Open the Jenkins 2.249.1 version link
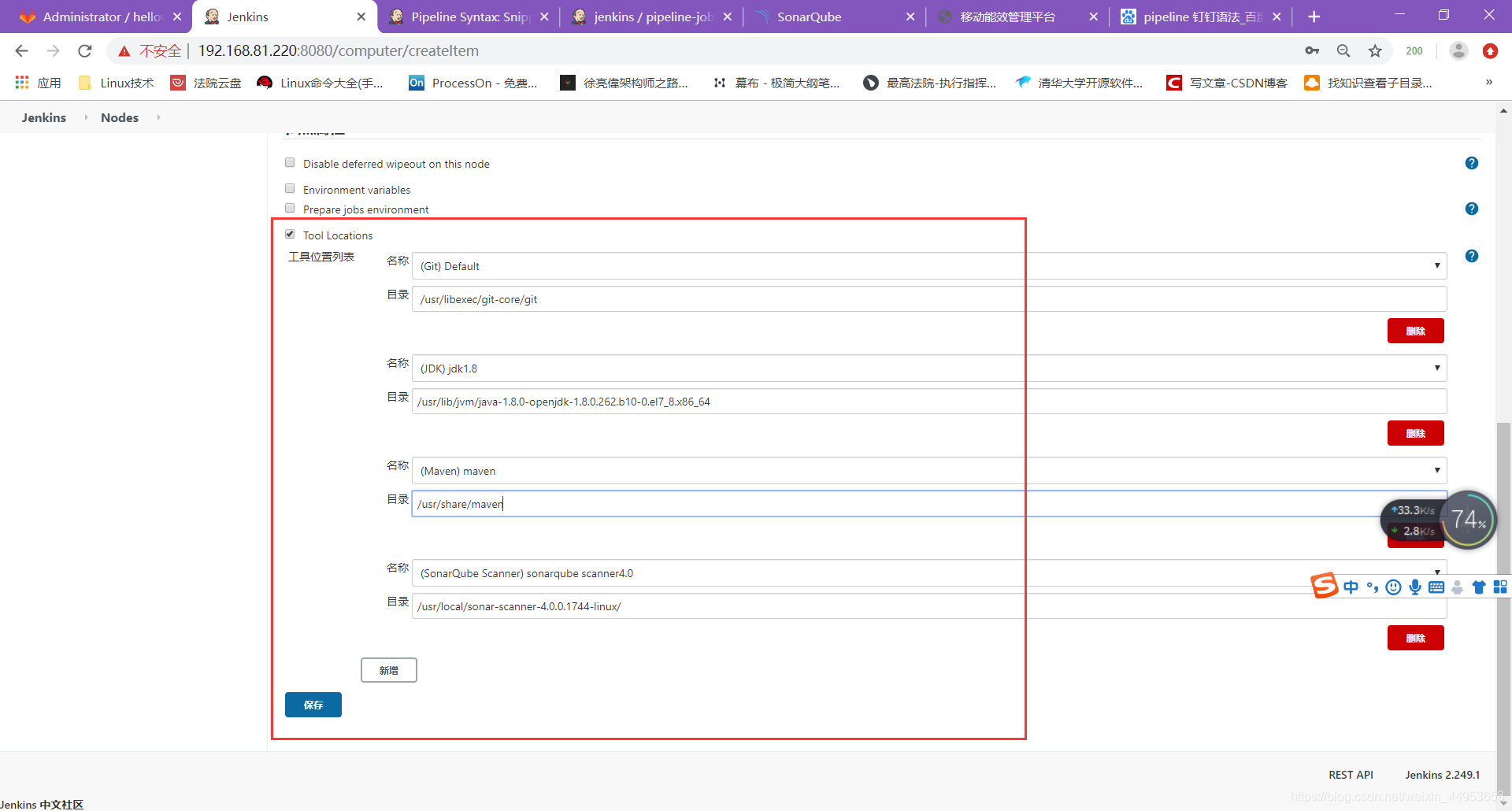 [1443, 775]
